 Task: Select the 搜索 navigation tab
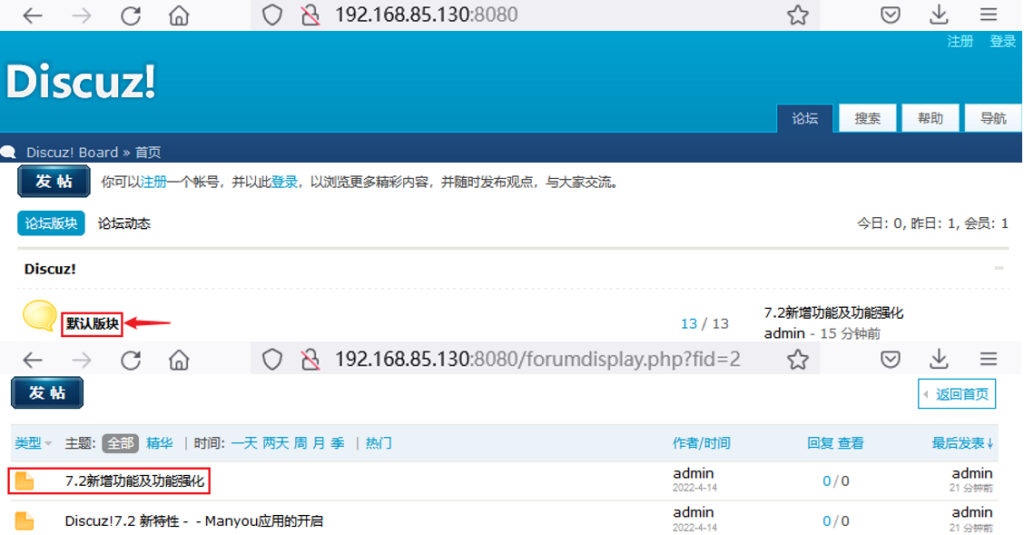point(867,118)
